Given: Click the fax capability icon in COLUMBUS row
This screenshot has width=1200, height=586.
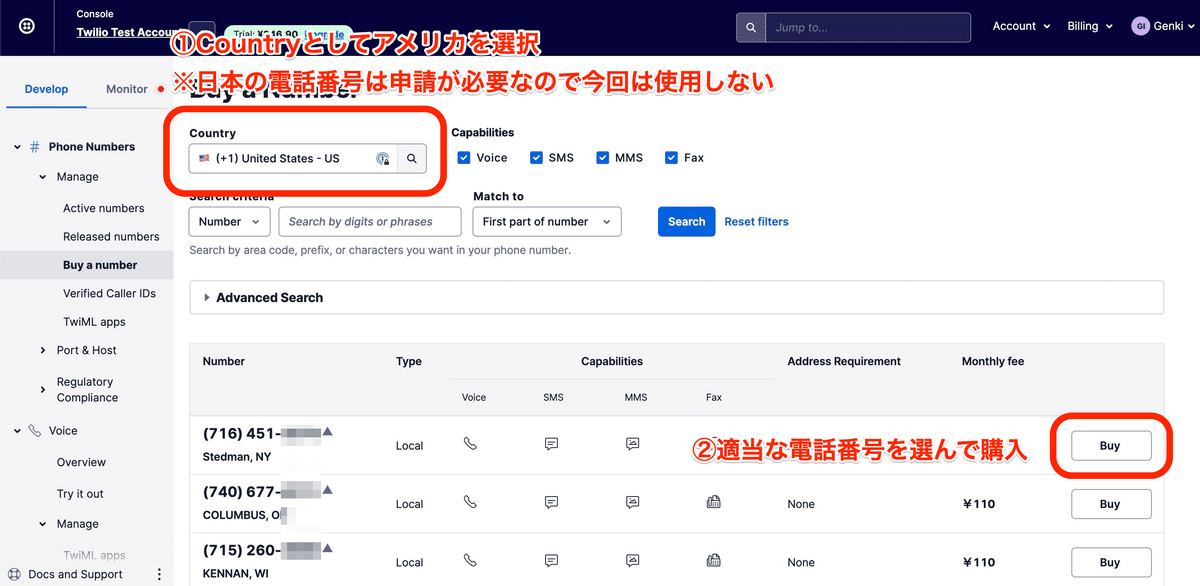Looking at the screenshot, I should pyautogui.click(x=713, y=502).
